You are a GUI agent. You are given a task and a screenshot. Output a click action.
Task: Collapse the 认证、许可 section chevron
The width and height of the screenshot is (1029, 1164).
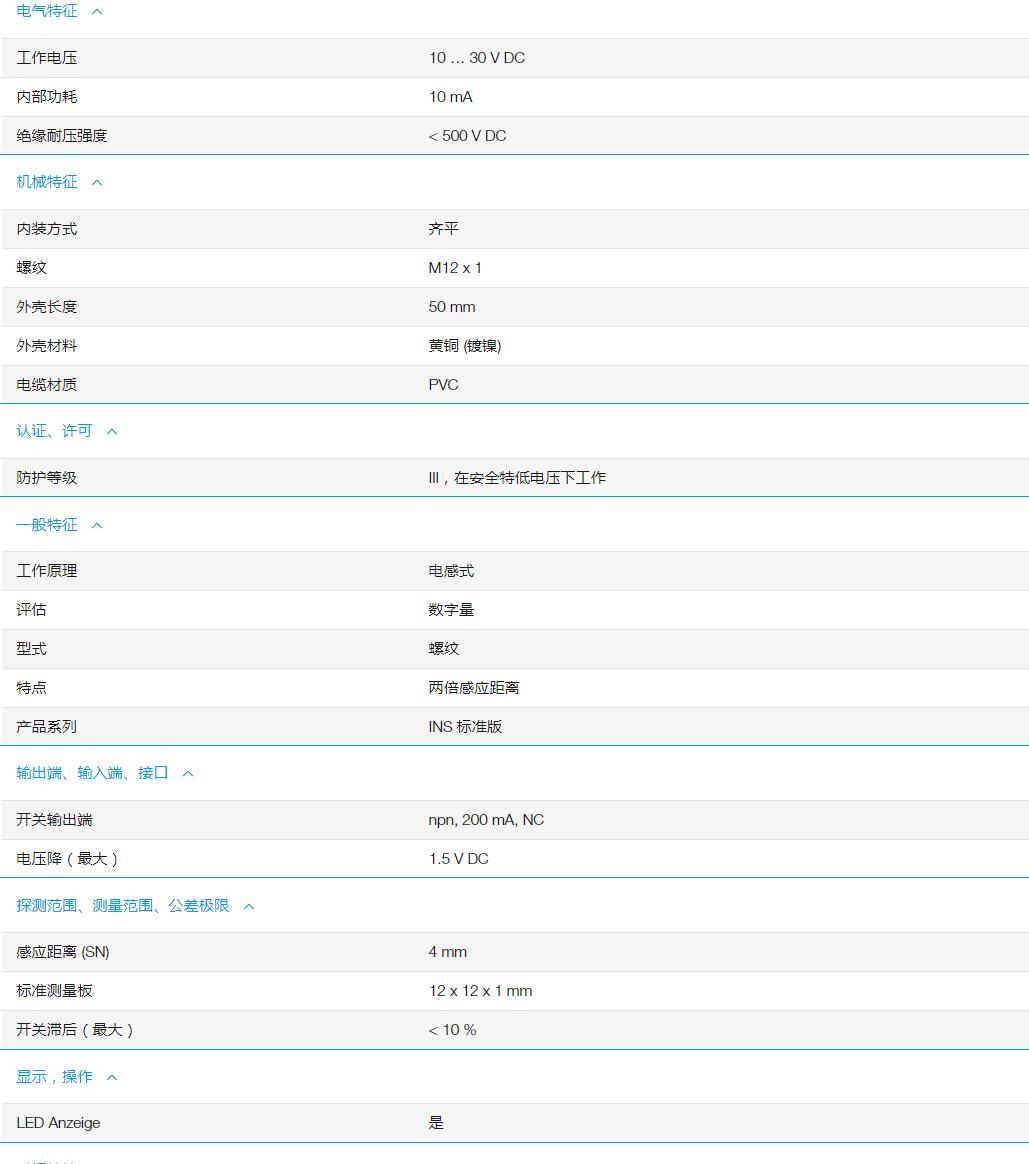coord(112,431)
